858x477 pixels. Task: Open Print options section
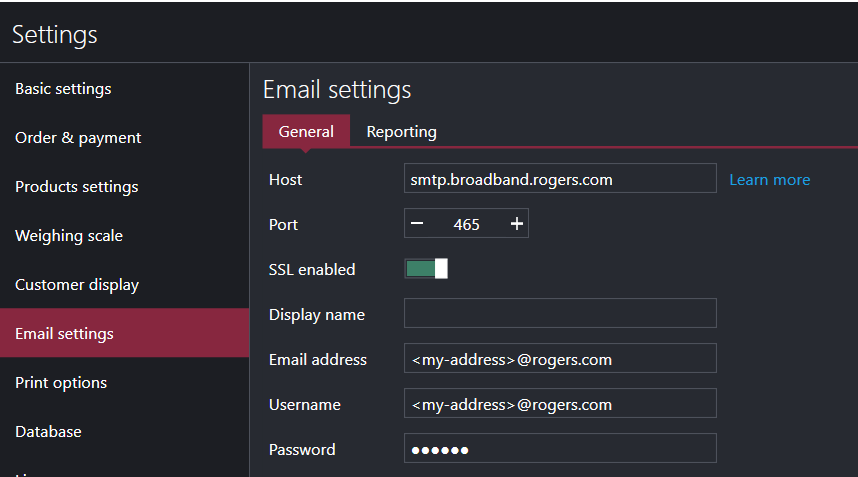61,383
